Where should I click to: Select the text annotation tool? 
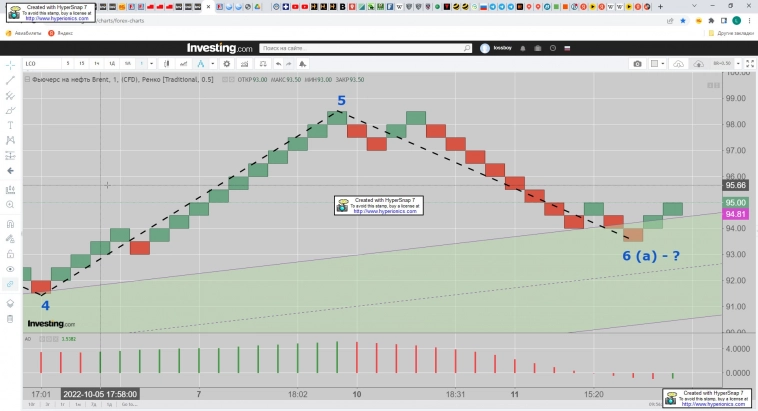pos(10,125)
